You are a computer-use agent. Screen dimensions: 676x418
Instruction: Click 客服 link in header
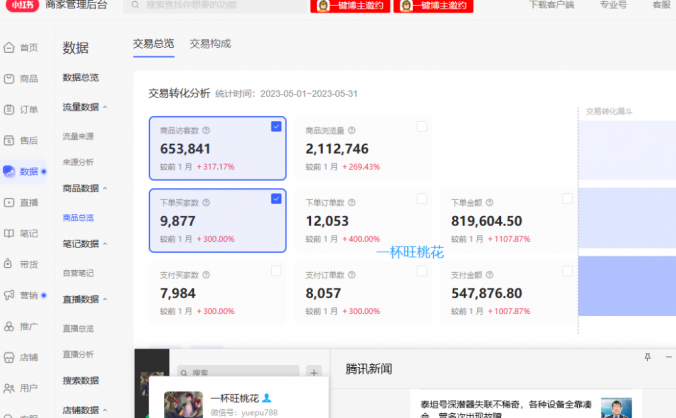[x=661, y=5]
